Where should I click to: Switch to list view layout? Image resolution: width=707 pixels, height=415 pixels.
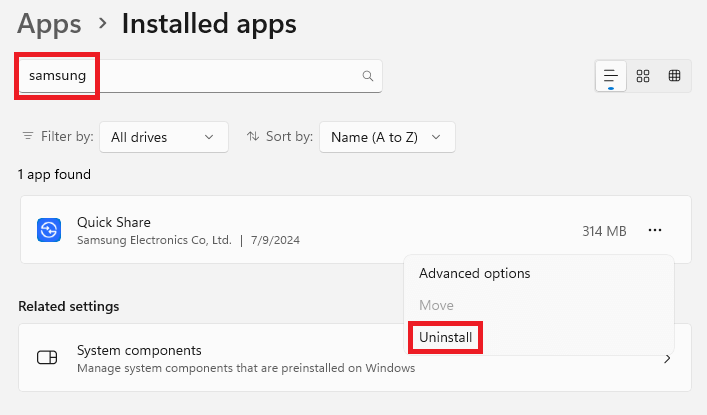pos(610,76)
